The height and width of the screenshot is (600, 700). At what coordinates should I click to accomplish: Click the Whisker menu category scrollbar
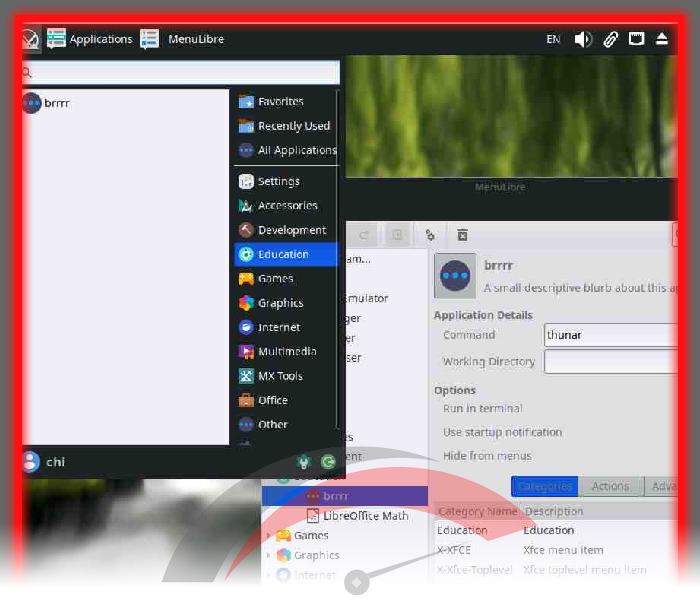coord(338,259)
